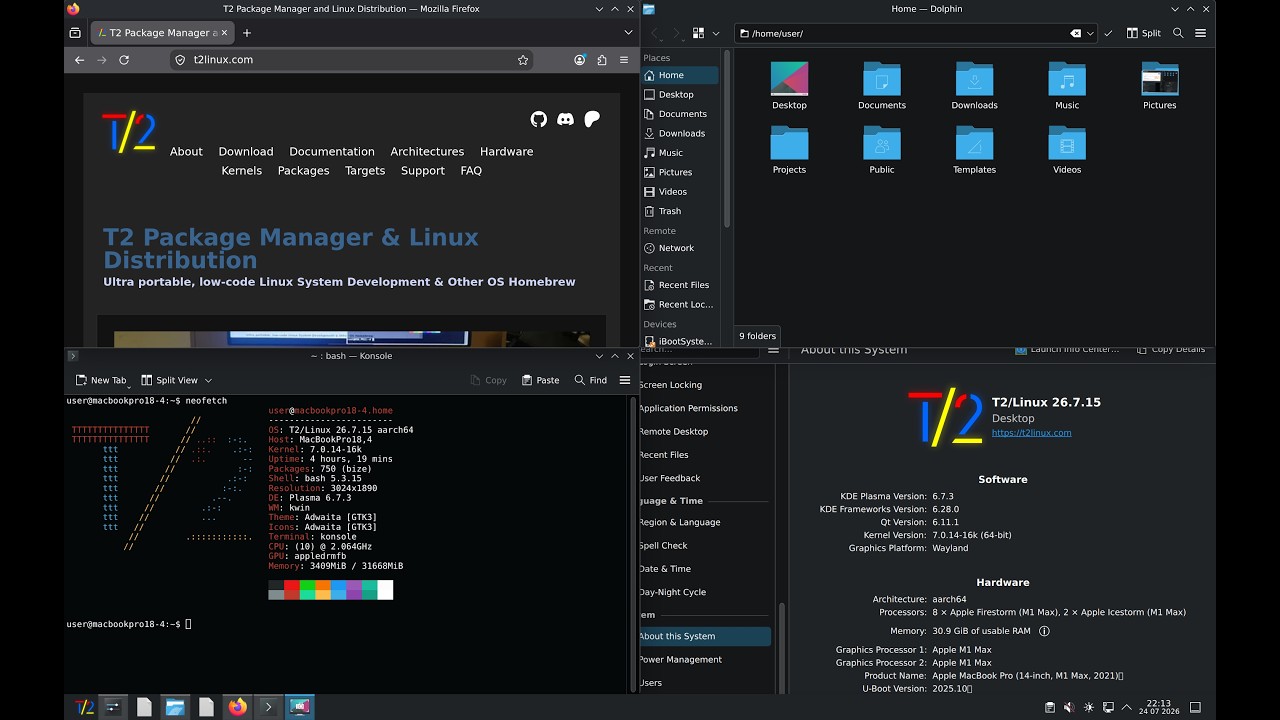Image resolution: width=1280 pixels, height=720 pixels.
Task: Expand the Konsole window title-bar chevron menu
Action: 600,356
